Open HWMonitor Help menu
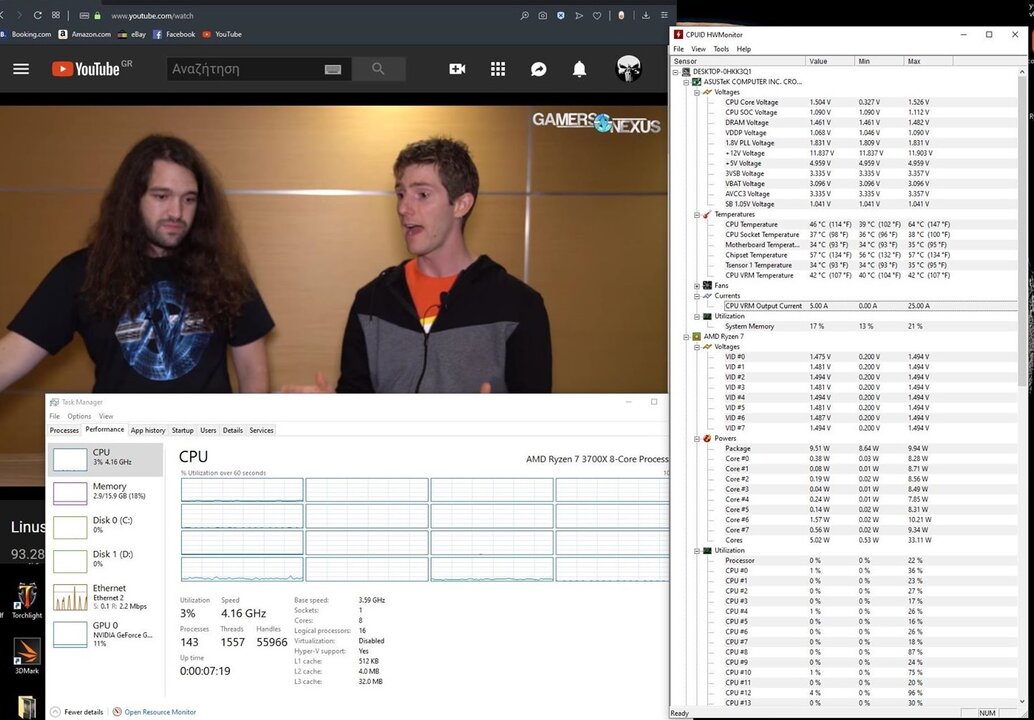1034x720 pixels. tap(744, 49)
